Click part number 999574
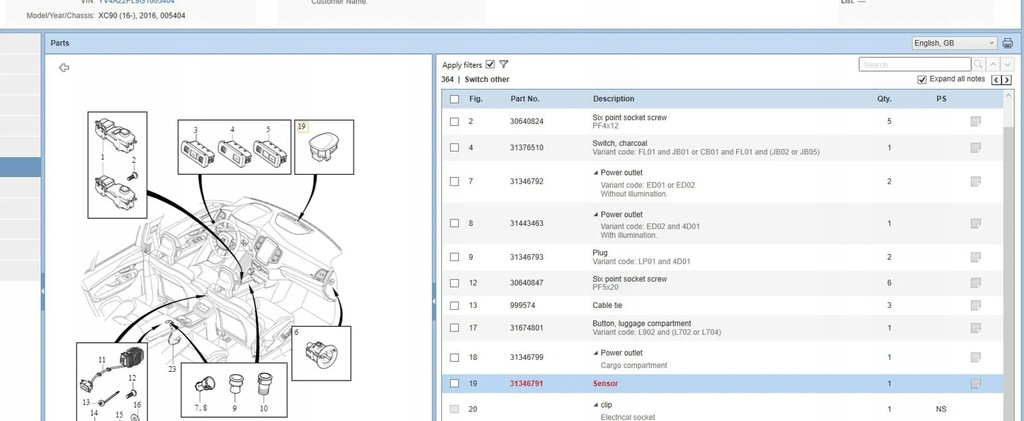This screenshot has height=421, width=1024. (x=522, y=305)
